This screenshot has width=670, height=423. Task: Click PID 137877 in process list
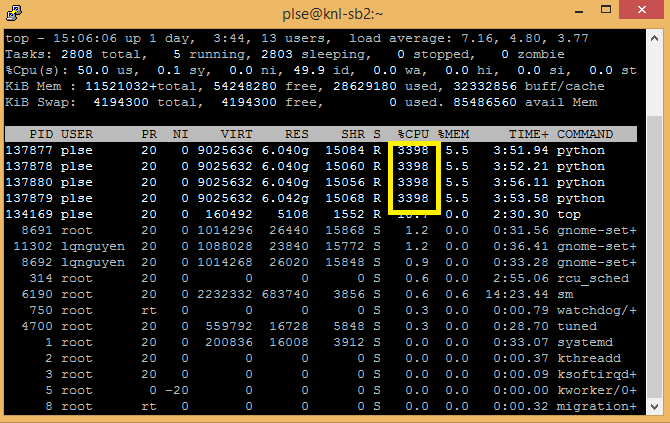(x=29, y=150)
